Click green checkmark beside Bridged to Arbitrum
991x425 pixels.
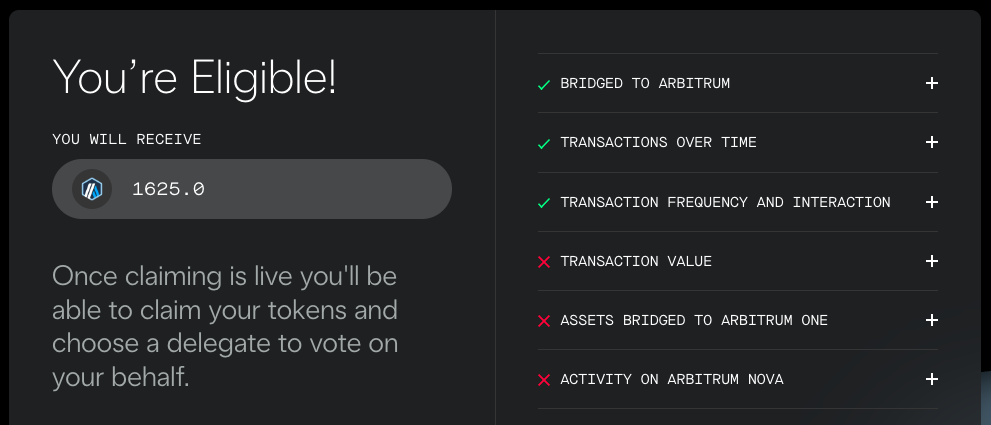[544, 85]
